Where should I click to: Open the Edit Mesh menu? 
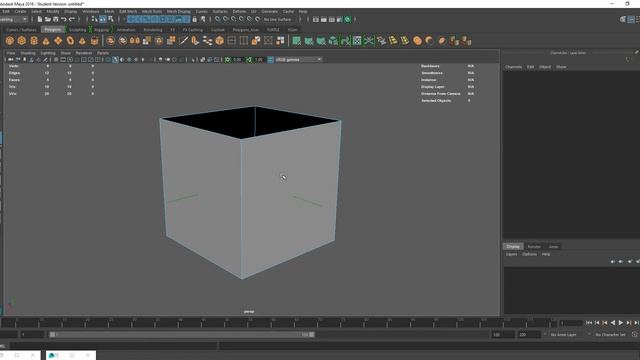point(128,11)
